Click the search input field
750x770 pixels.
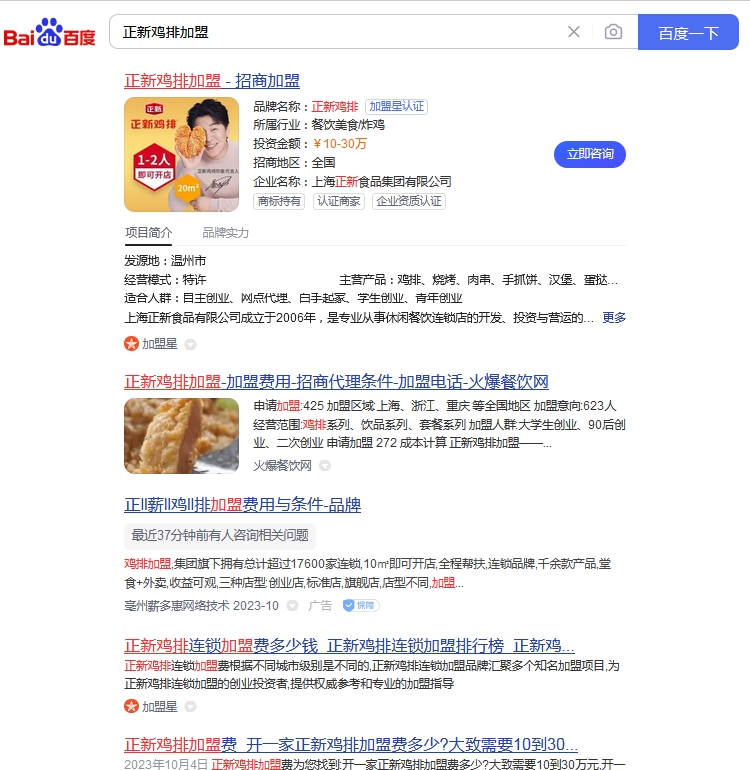point(339,32)
